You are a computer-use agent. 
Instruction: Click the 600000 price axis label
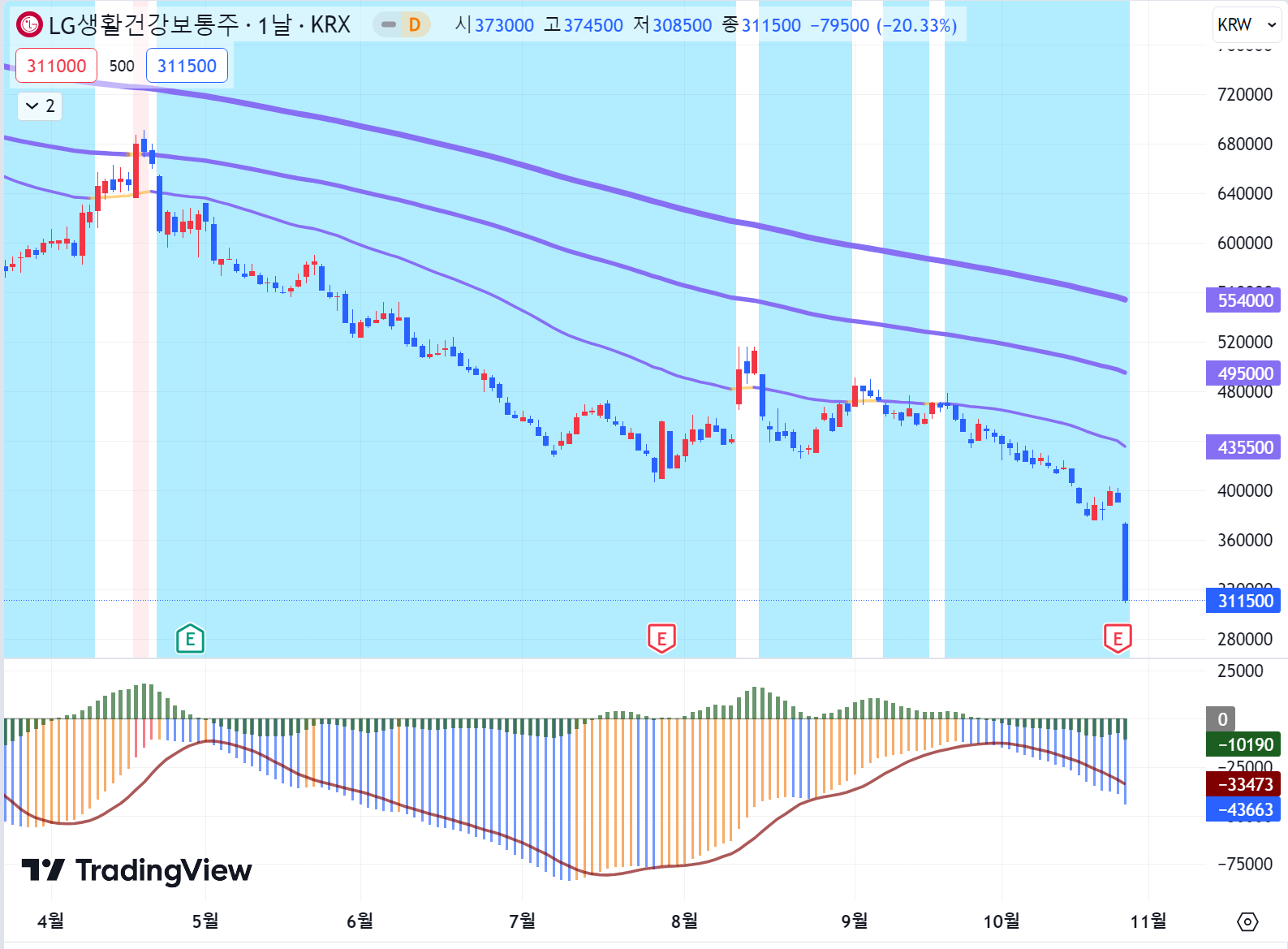1245,243
